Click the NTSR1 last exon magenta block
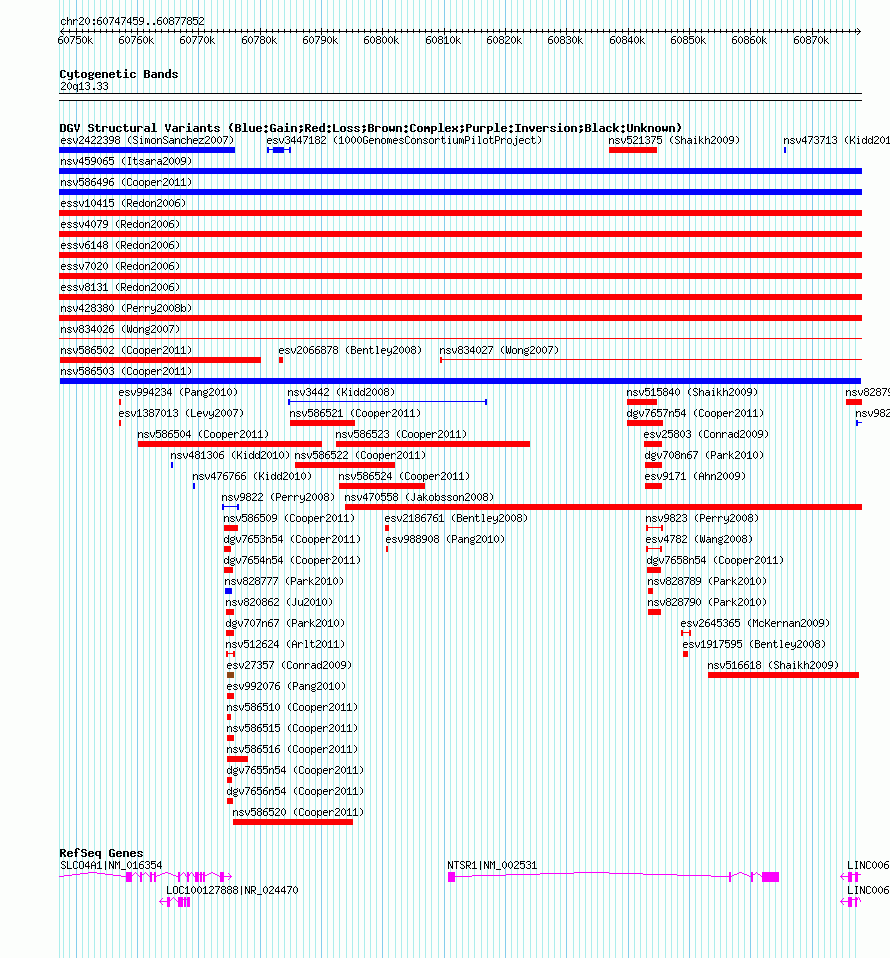Viewport: 890px width, 958px height. (770, 877)
